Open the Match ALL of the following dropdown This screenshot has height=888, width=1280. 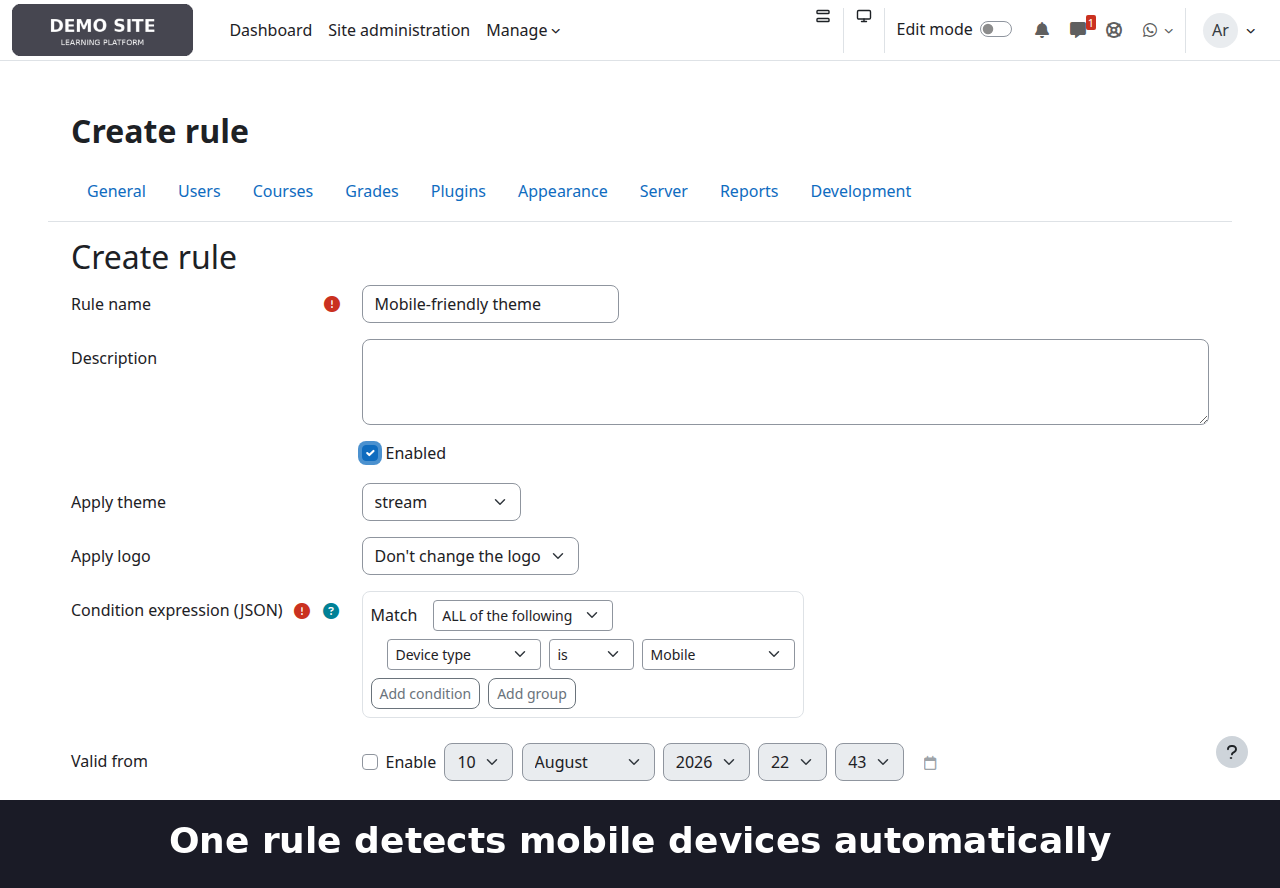(x=523, y=616)
